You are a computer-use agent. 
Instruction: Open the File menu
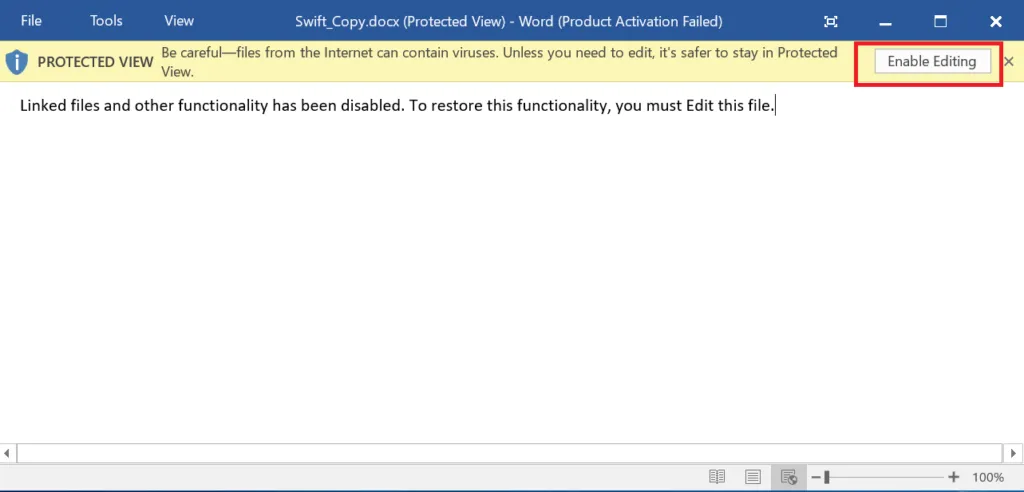(31, 21)
